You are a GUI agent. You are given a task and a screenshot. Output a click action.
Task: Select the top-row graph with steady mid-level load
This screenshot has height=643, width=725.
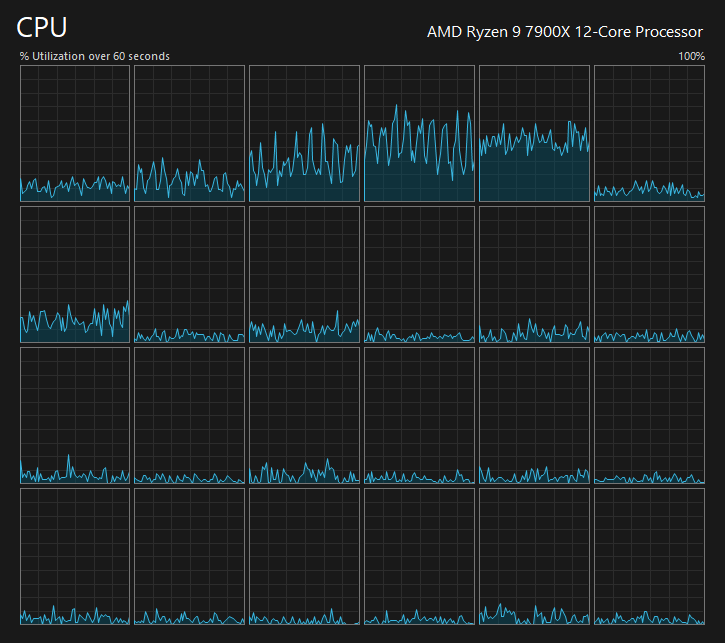(535, 134)
